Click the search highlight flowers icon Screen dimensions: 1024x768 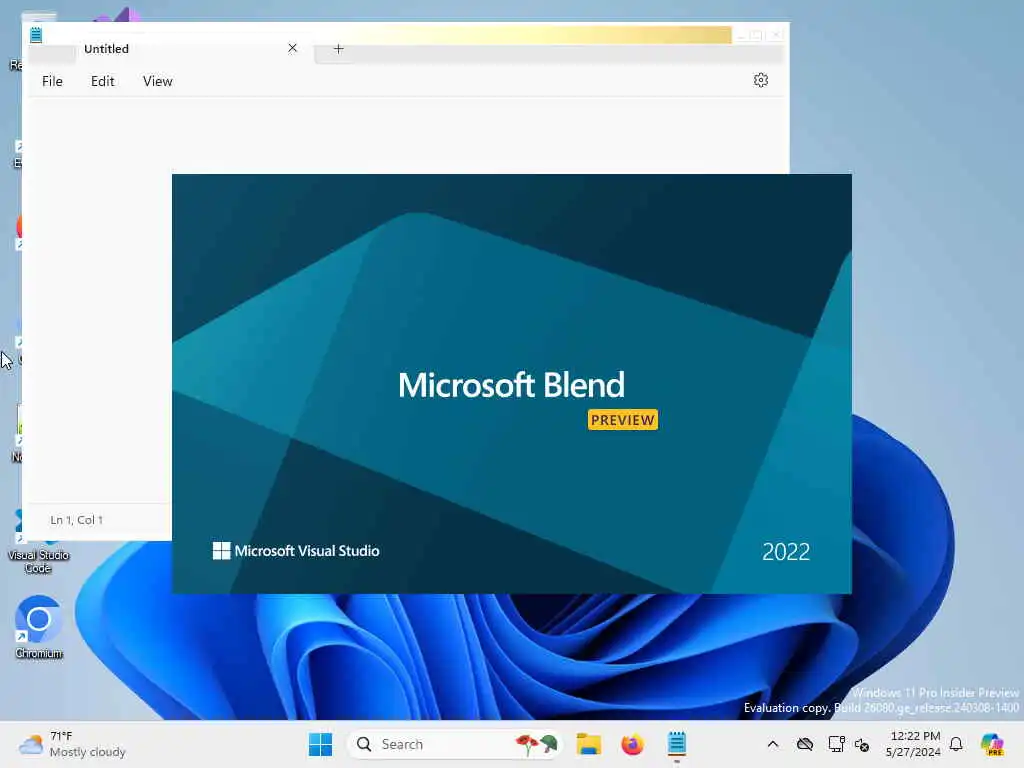coord(536,744)
